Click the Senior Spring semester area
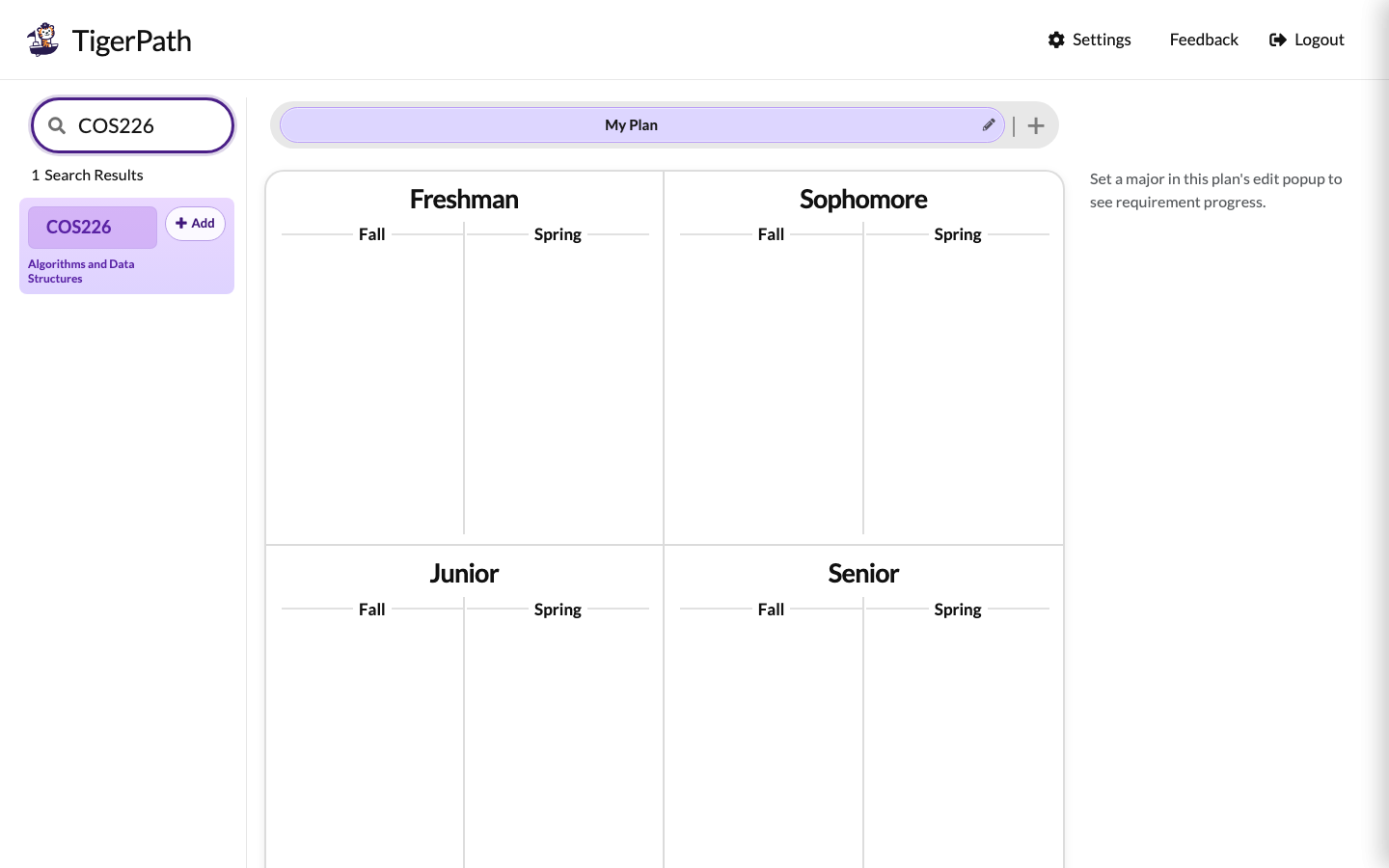 pyautogui.click(x=957, y=743)
